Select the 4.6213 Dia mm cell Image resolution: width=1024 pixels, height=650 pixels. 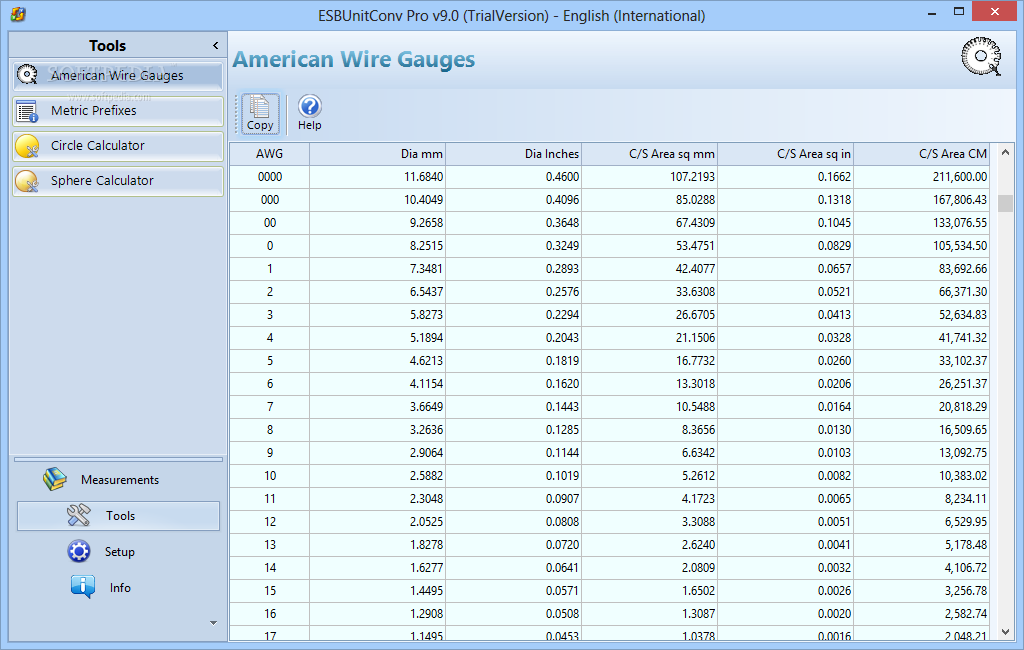(377, 361)
